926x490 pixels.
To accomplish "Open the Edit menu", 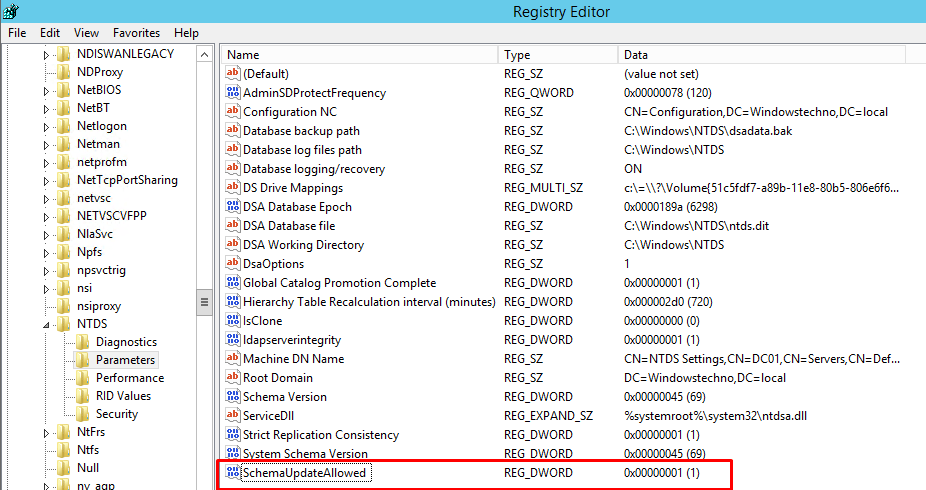I will click(50, 33).
